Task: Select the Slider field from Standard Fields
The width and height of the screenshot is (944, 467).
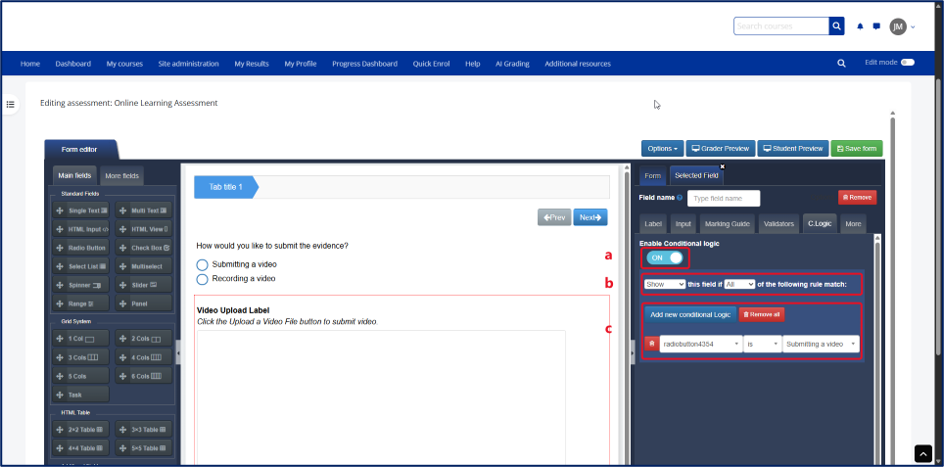Action: [143, 285]
